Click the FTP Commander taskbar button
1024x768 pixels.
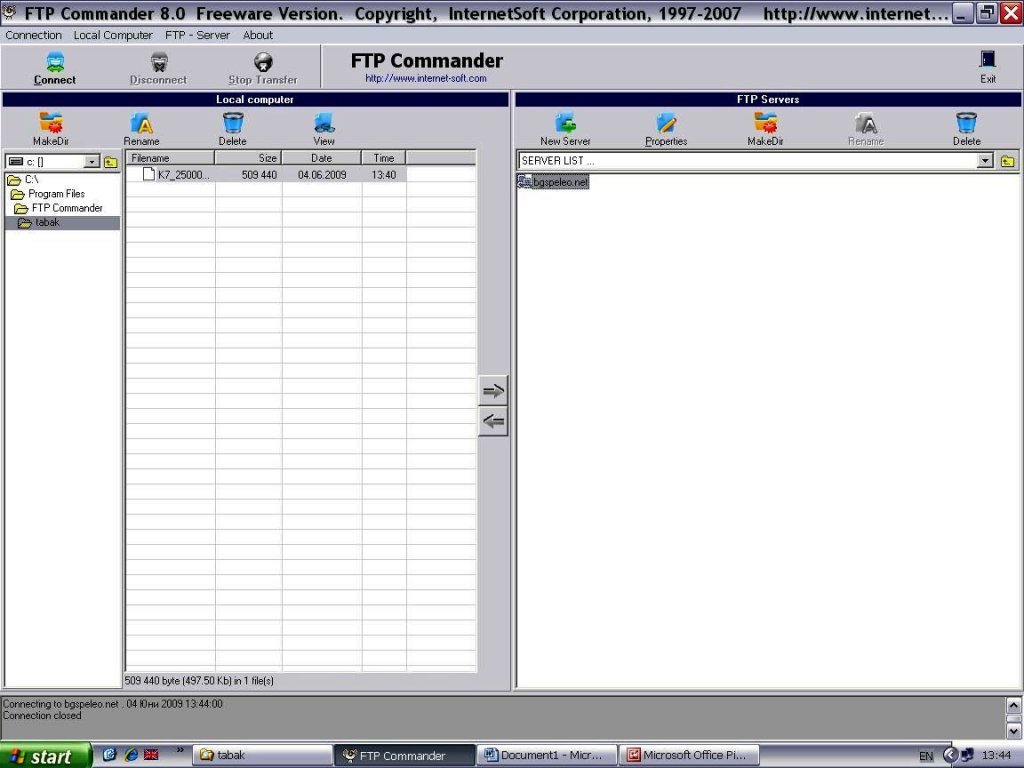(x=405, y=756)
